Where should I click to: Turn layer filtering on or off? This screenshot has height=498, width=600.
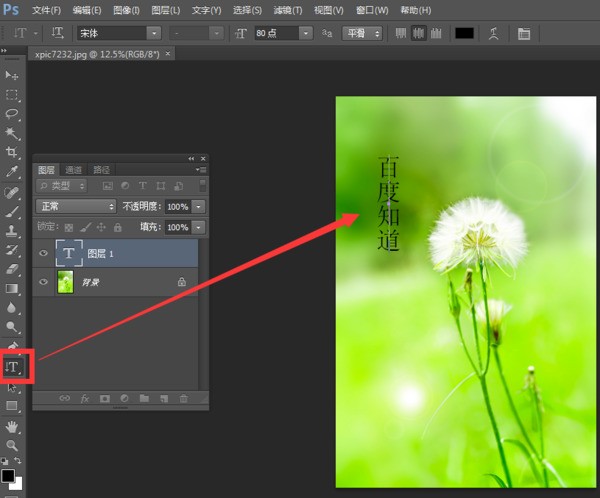pyautogui.click(x=202, y=186)
